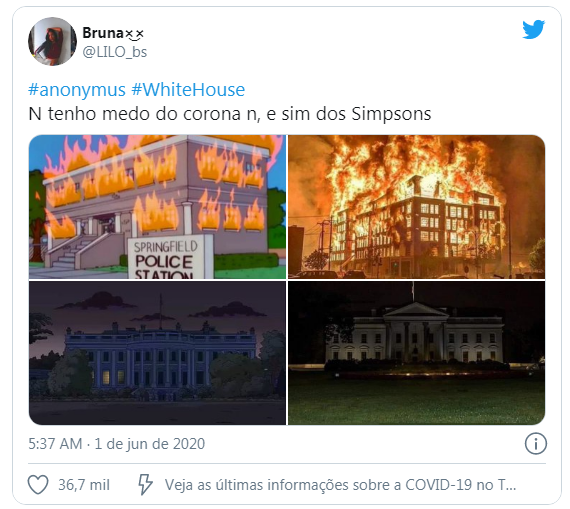
Task: Click the Bruna display name
Action: coord(103,33)
